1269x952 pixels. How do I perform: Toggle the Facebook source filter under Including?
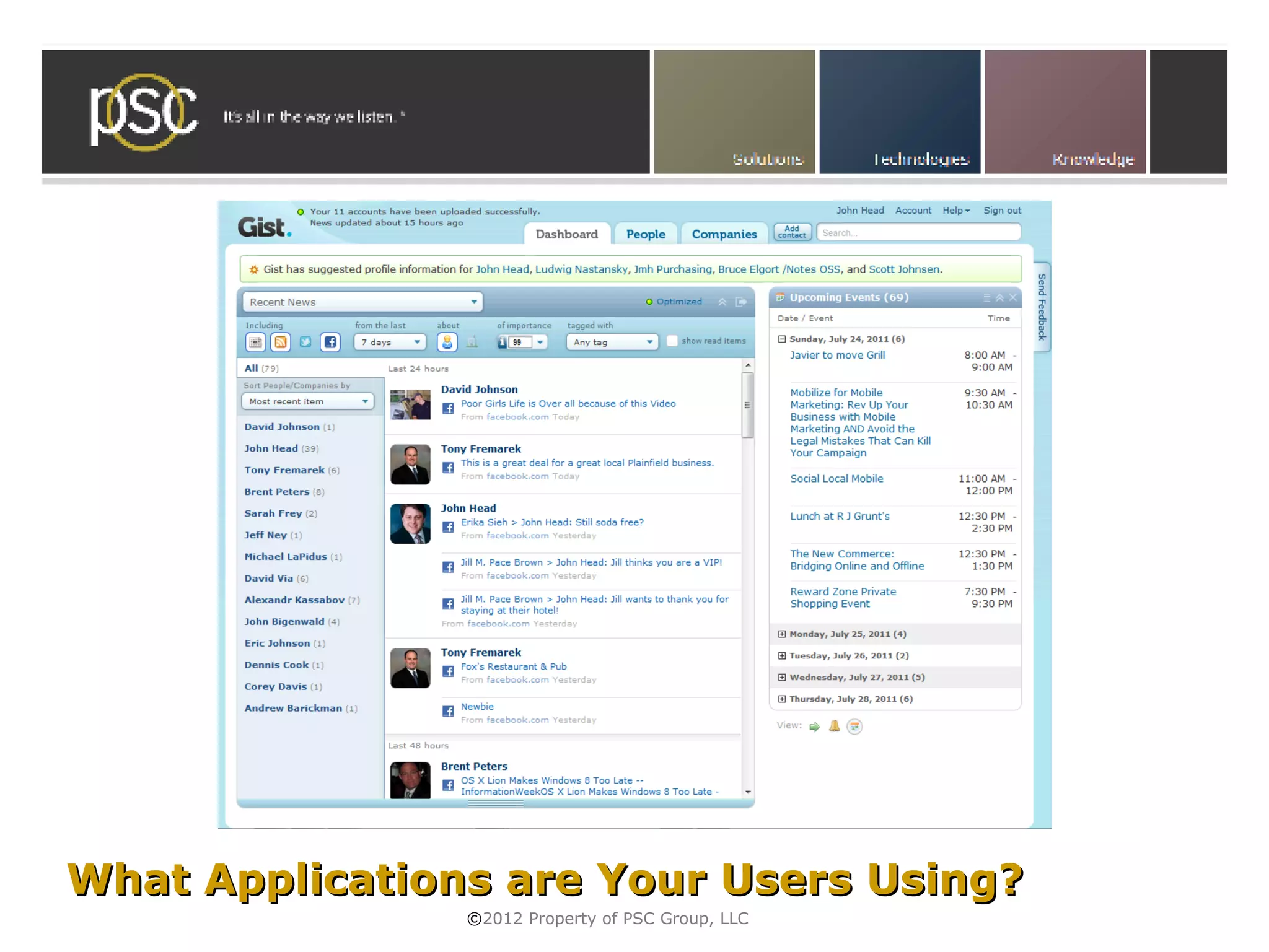click(x=330, y=342)
